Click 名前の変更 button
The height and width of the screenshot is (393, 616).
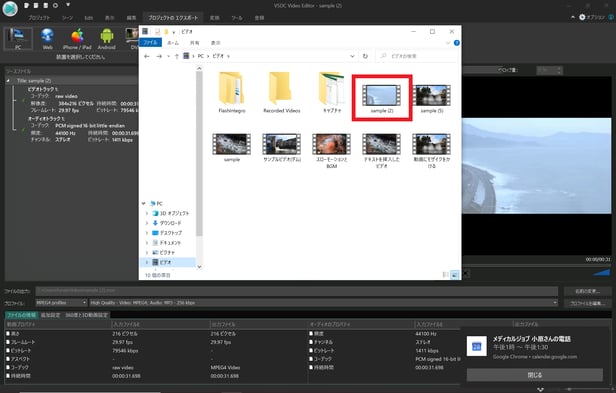[587, 291]
